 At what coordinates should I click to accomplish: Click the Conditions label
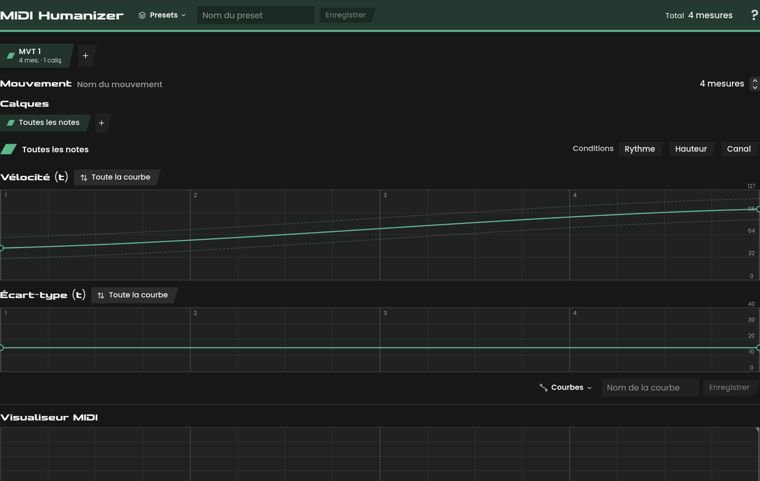[593, 148]
